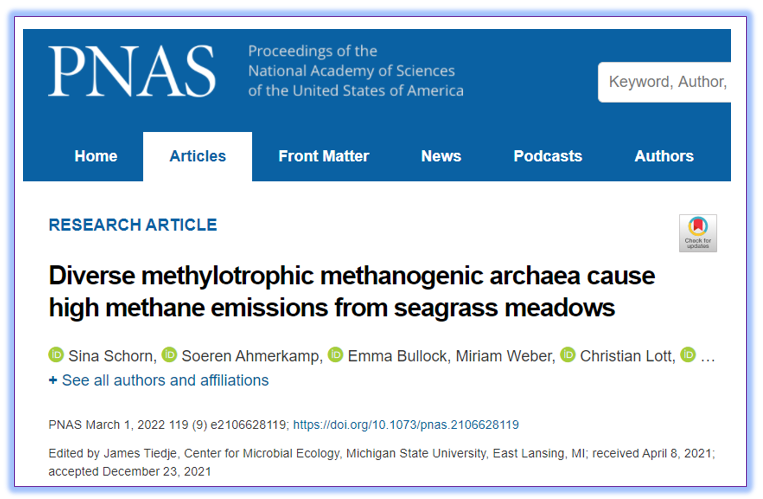Open Emma Bullock's ORCID icon
This screenshot has width=763, height=499.
coord(335,354)
